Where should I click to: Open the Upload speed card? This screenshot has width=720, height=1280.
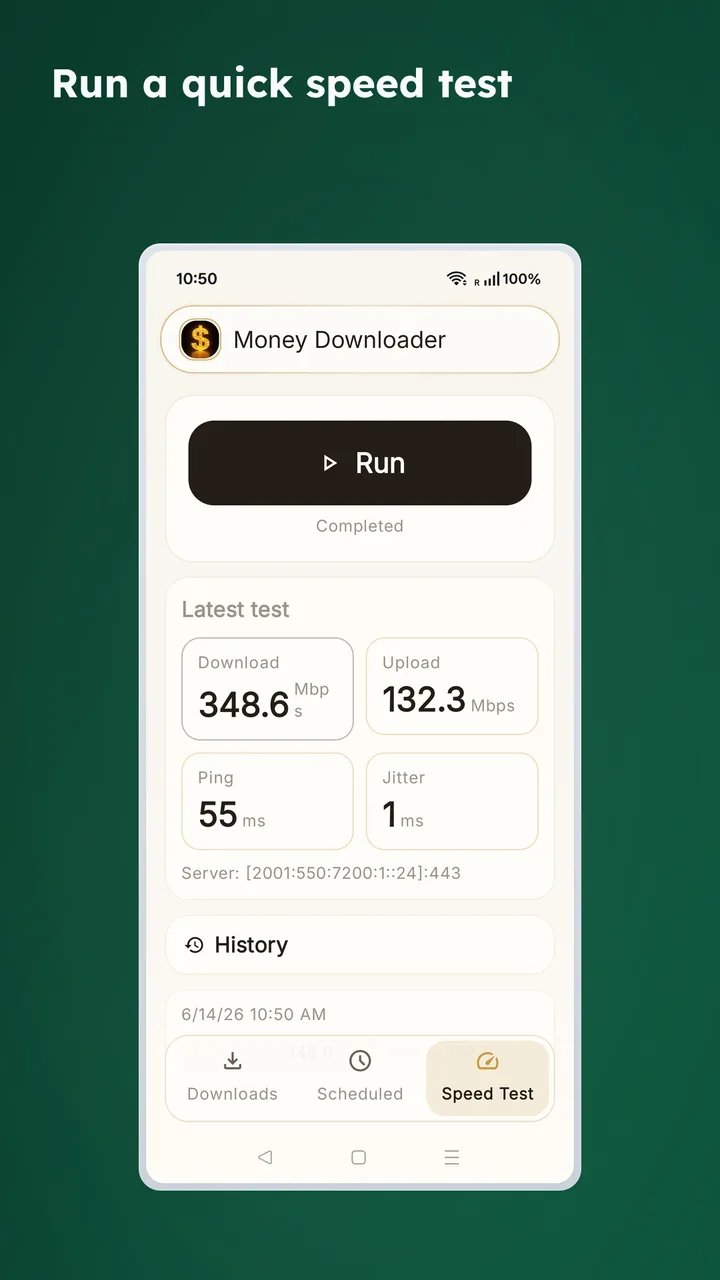point(452,686)
